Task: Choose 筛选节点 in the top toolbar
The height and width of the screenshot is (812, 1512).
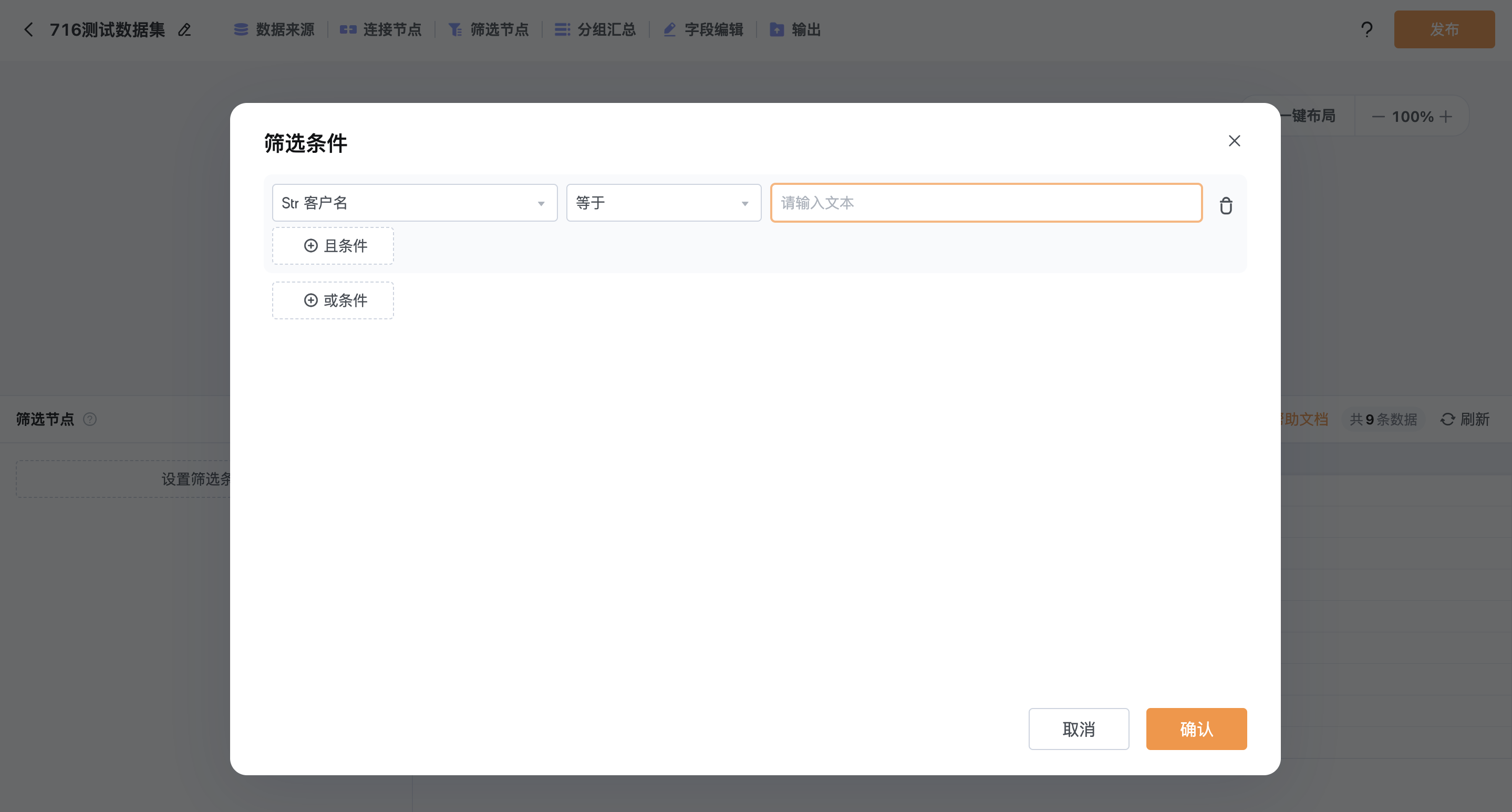Action: (489, 29)
